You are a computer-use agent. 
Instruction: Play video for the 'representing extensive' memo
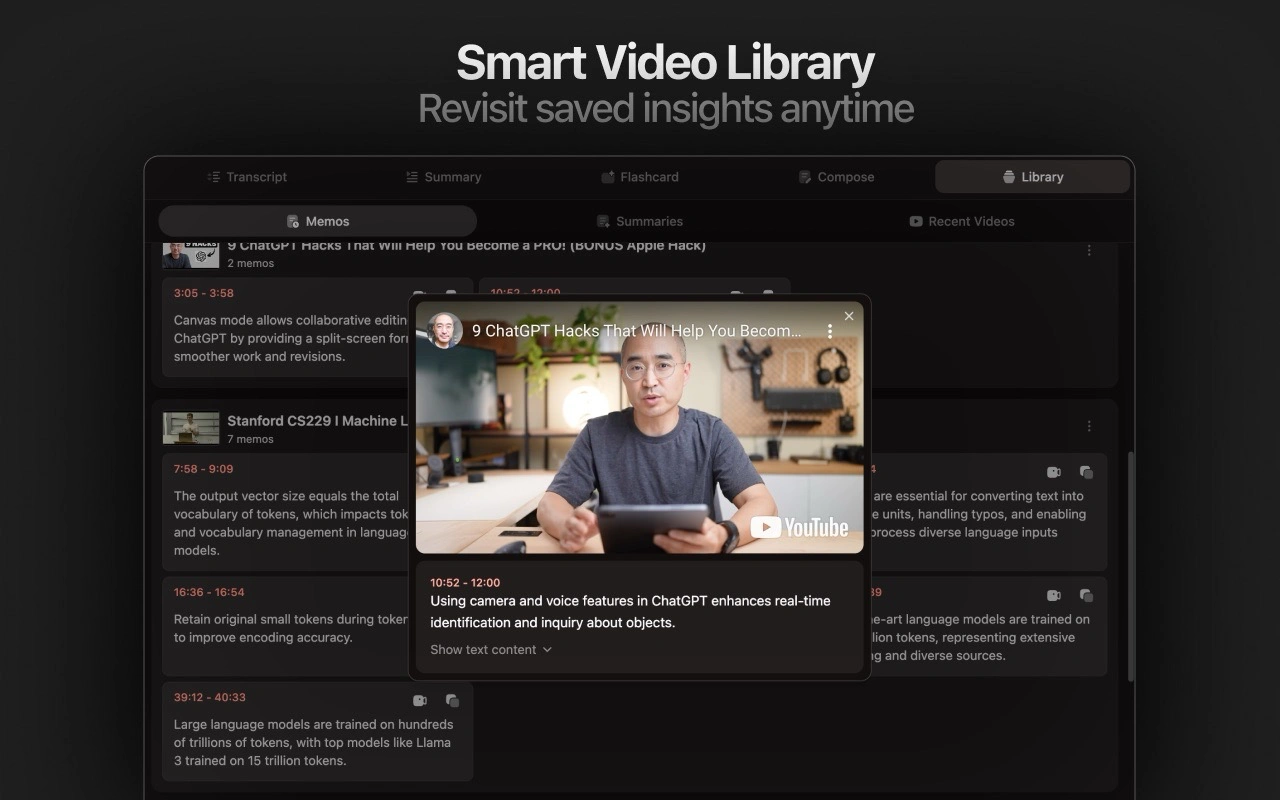pos(1054,595)
